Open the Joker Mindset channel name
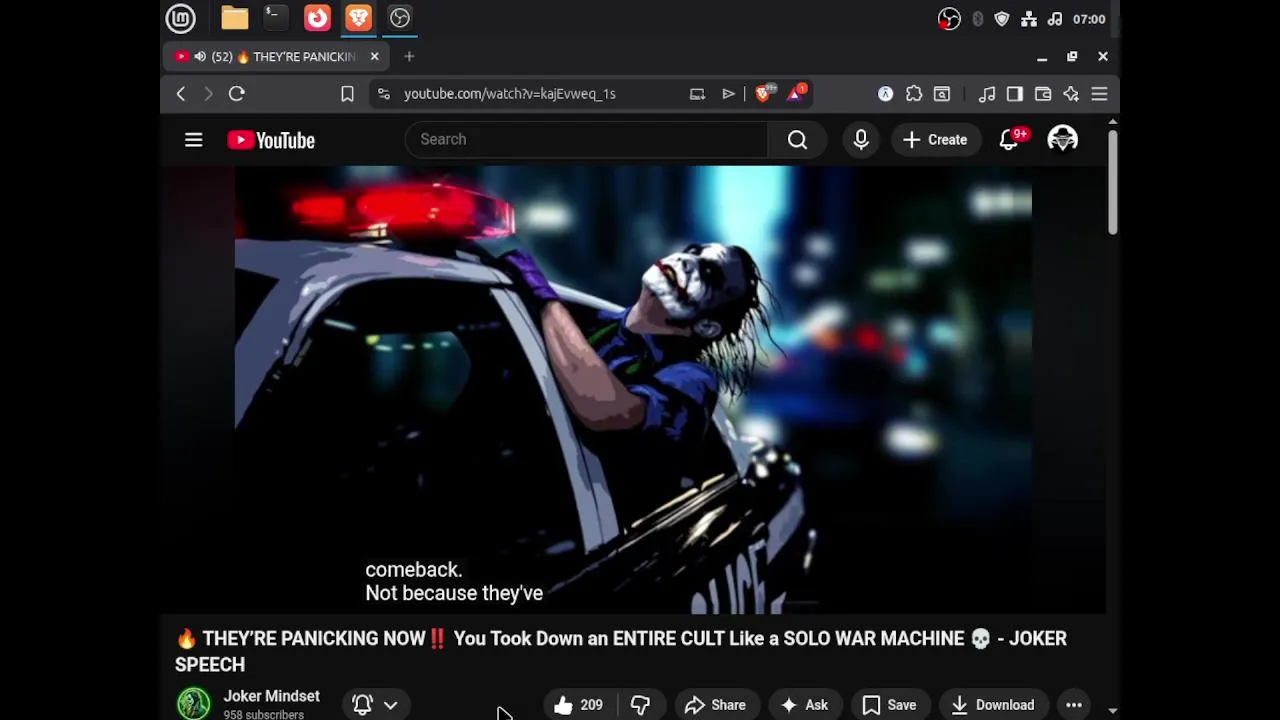This screenshot has width=1280, height=720. tap(272, 696)
